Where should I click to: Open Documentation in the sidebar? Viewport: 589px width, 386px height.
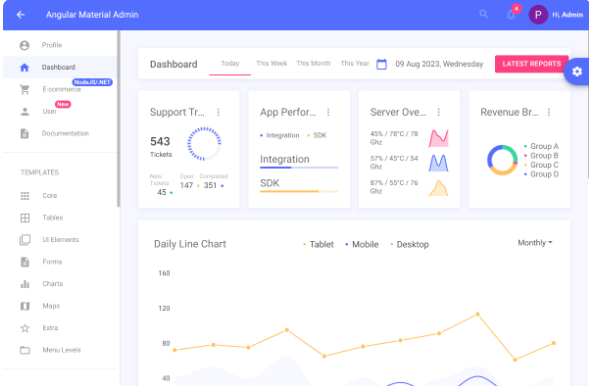(60, 133)
